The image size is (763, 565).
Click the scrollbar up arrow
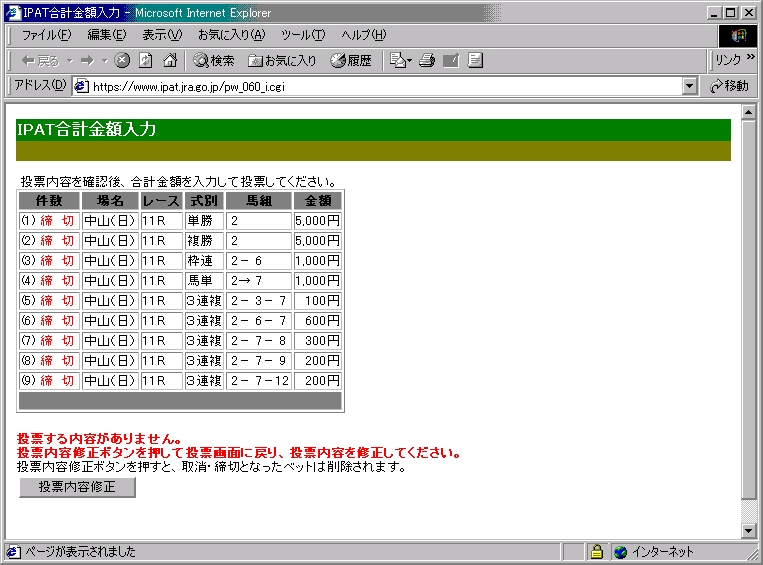[x=748, y=112]
